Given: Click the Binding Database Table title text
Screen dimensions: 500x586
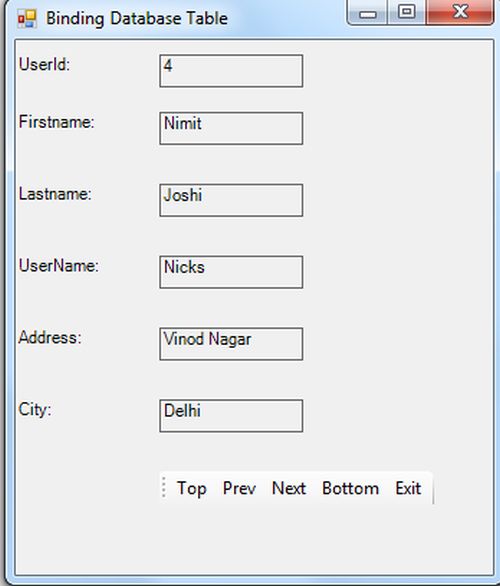Looking at the screenshot, I should pyautogui.click(x=137, y=19).
